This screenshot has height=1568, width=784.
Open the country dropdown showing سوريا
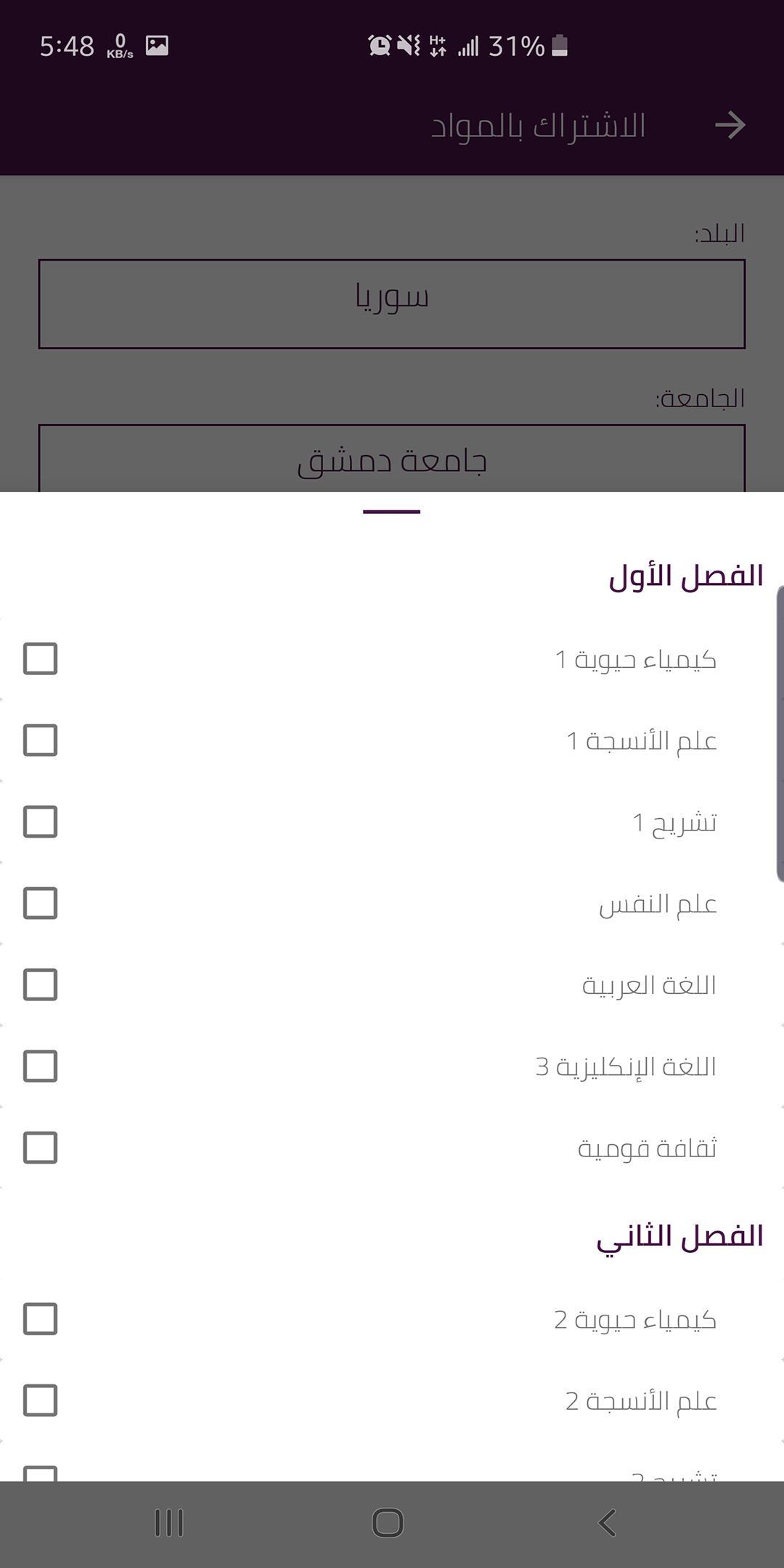pos(392,303)
